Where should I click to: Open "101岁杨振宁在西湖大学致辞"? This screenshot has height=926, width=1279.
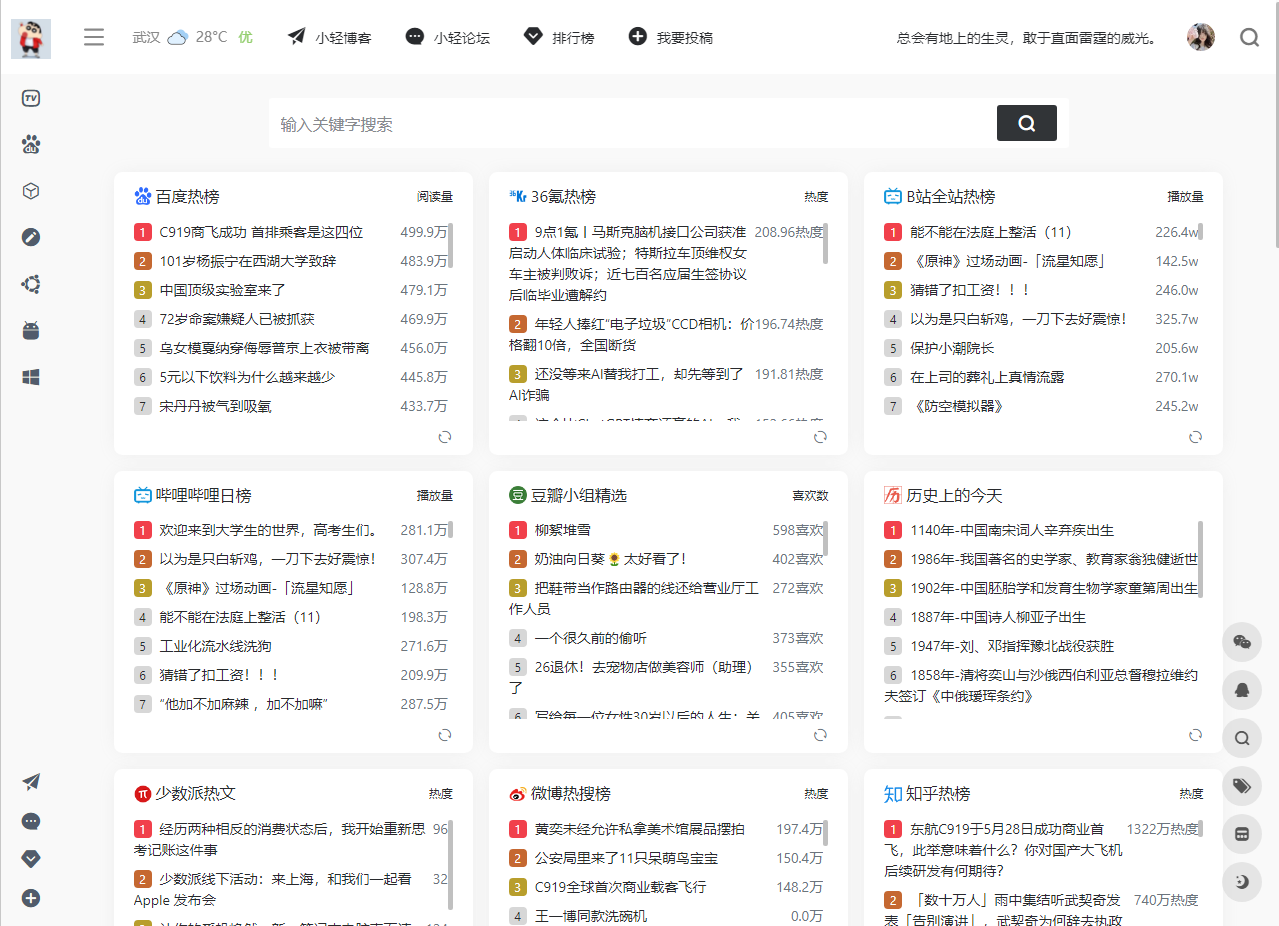pyautogui.click(x=248, y=261)
